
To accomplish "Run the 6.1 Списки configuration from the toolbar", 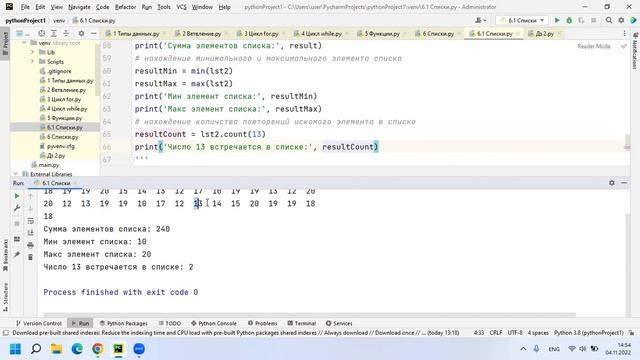I will [x=557, y=20].
